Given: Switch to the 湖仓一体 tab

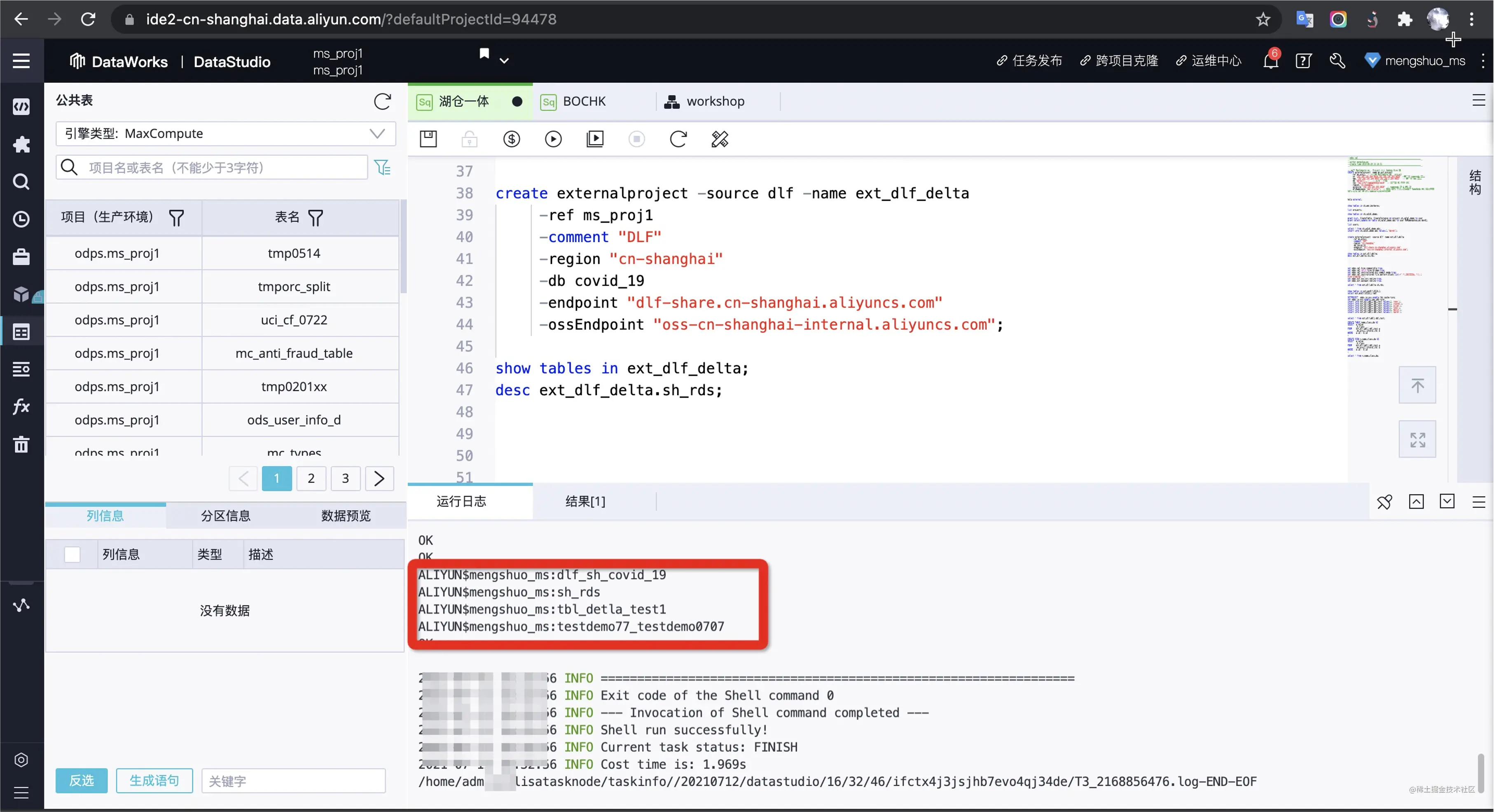Looking at the screenshot, I should tap(470, 101).
